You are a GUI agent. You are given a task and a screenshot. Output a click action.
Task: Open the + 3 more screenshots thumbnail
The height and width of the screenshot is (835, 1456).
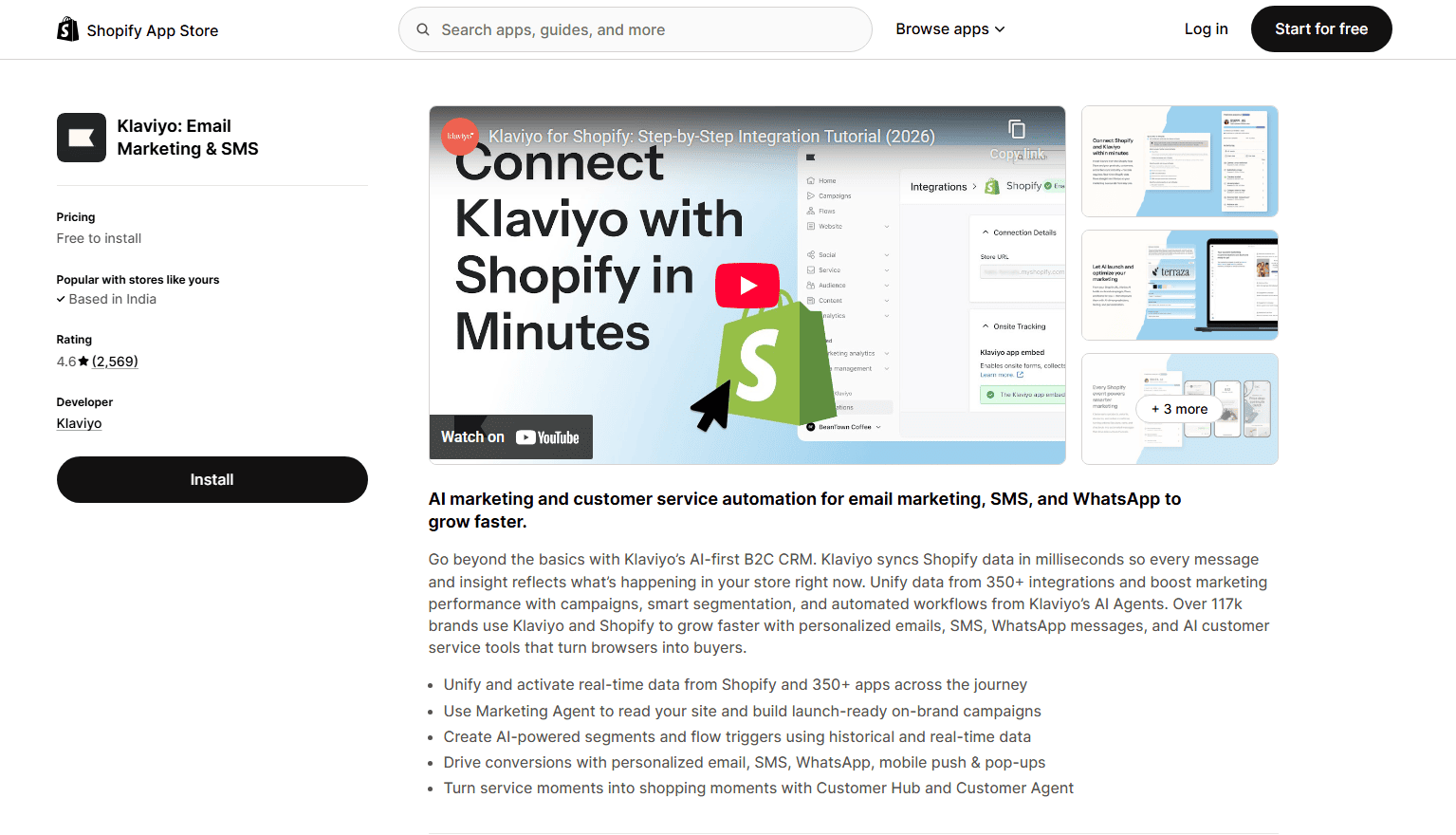[x=1180, y=409]
